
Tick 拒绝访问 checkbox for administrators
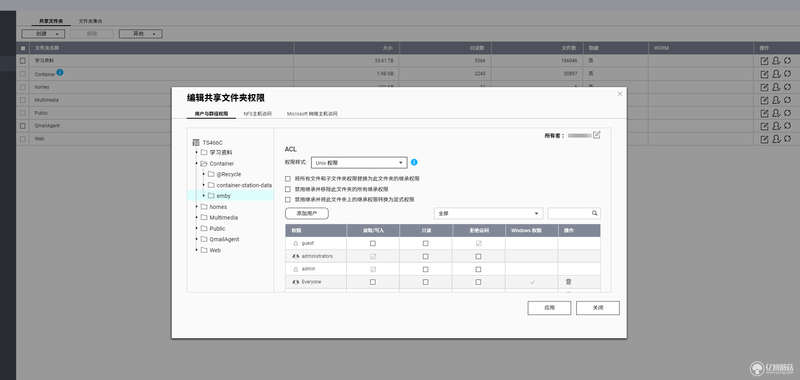[478, 256]
